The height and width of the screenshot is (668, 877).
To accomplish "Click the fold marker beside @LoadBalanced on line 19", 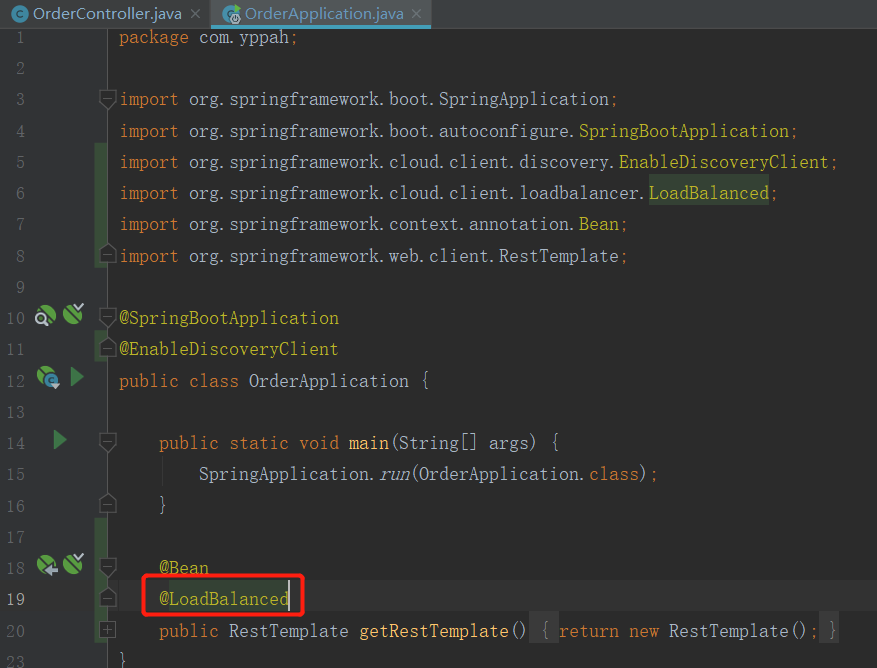I will click(x=107, y=599).
